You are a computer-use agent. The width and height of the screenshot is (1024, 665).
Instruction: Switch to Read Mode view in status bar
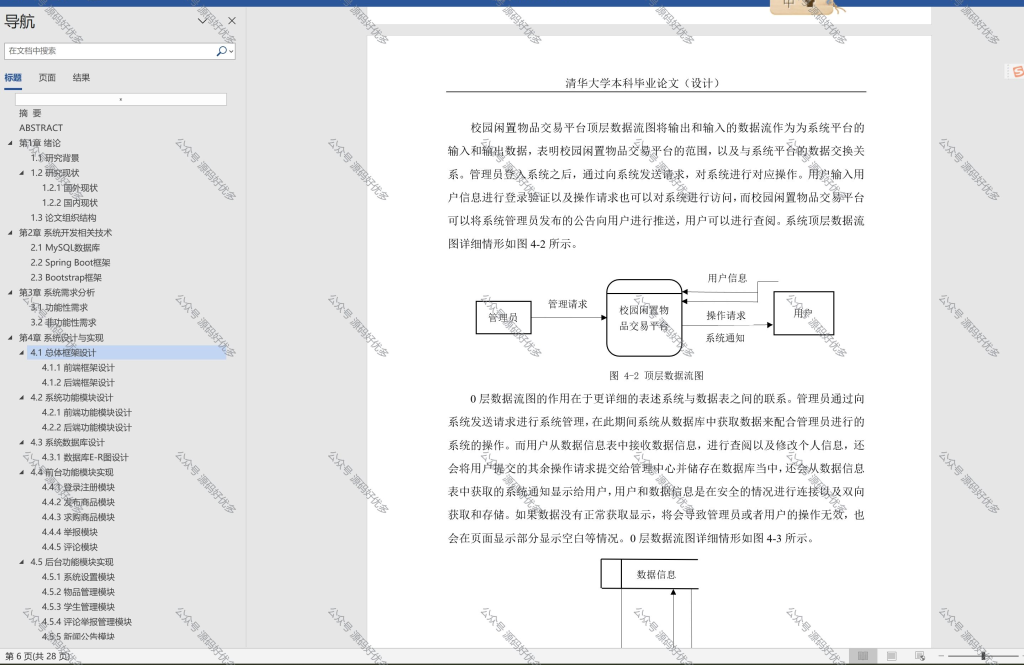863,656
